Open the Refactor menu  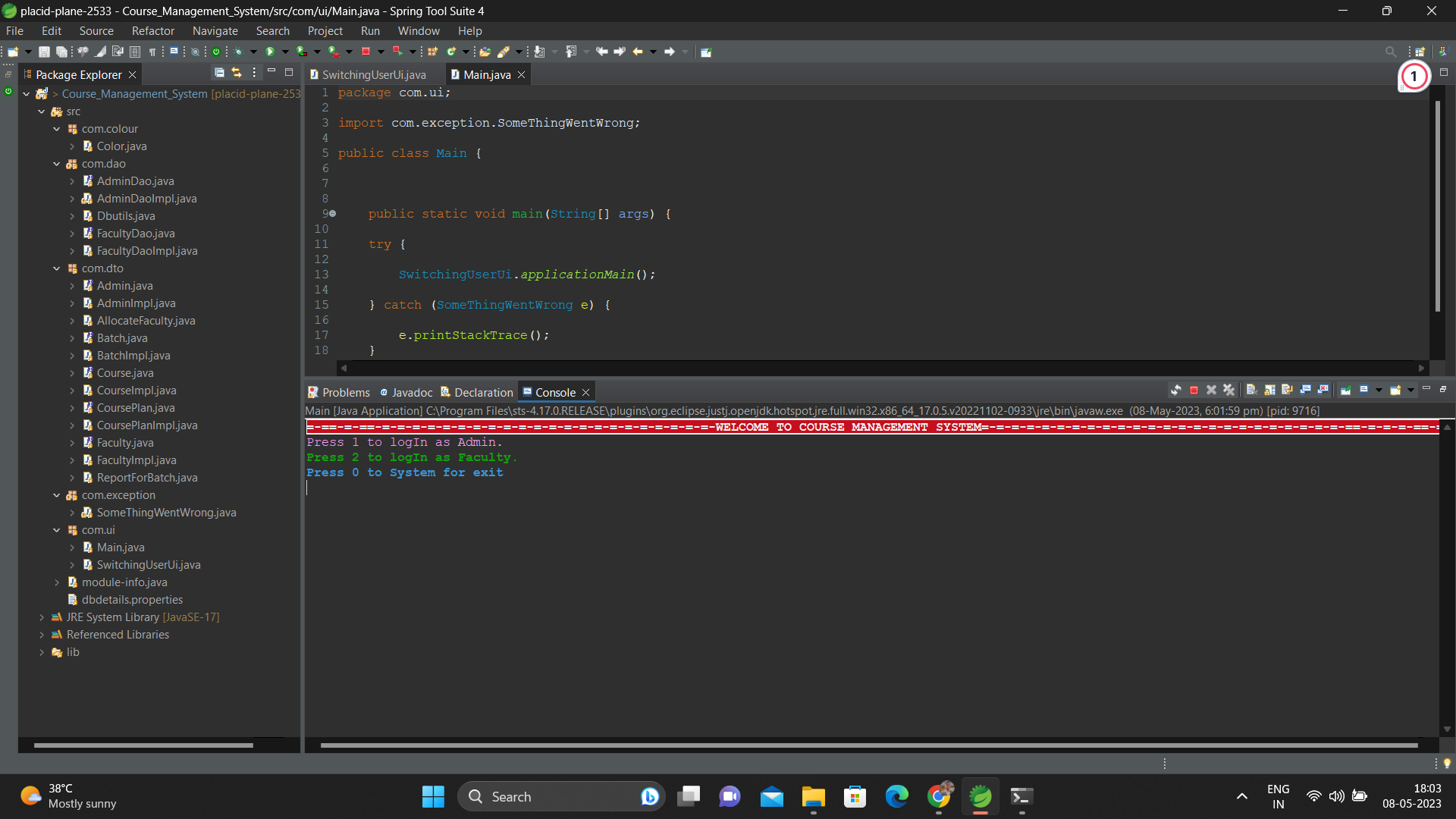pos(152,30)
